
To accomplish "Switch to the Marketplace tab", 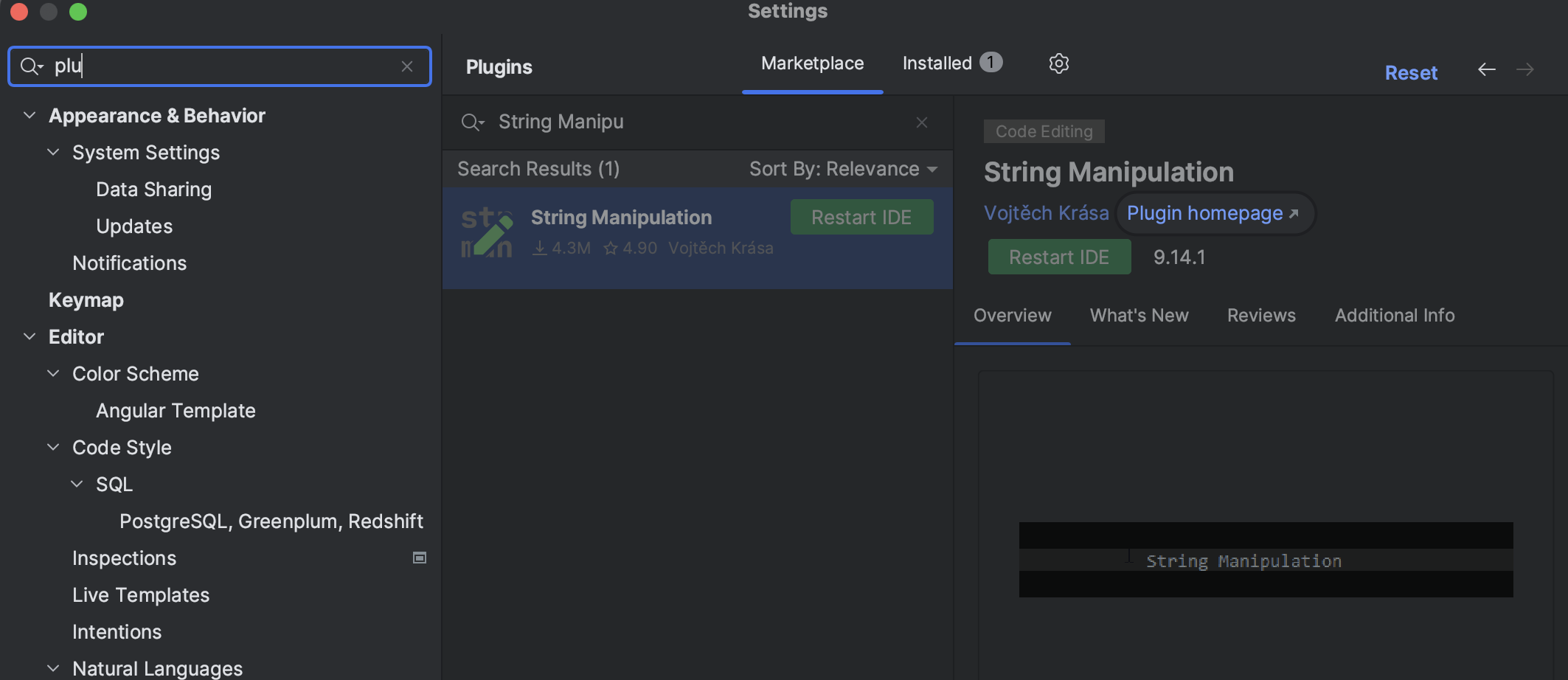I will pyautogui.click(x=812, y=63).
